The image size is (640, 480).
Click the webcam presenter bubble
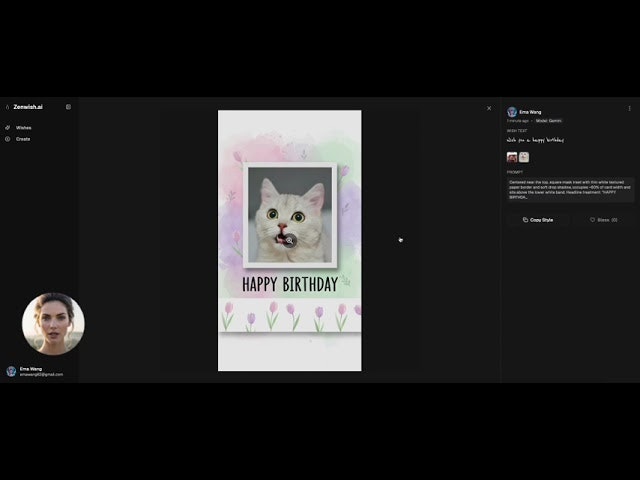[53, 324]
